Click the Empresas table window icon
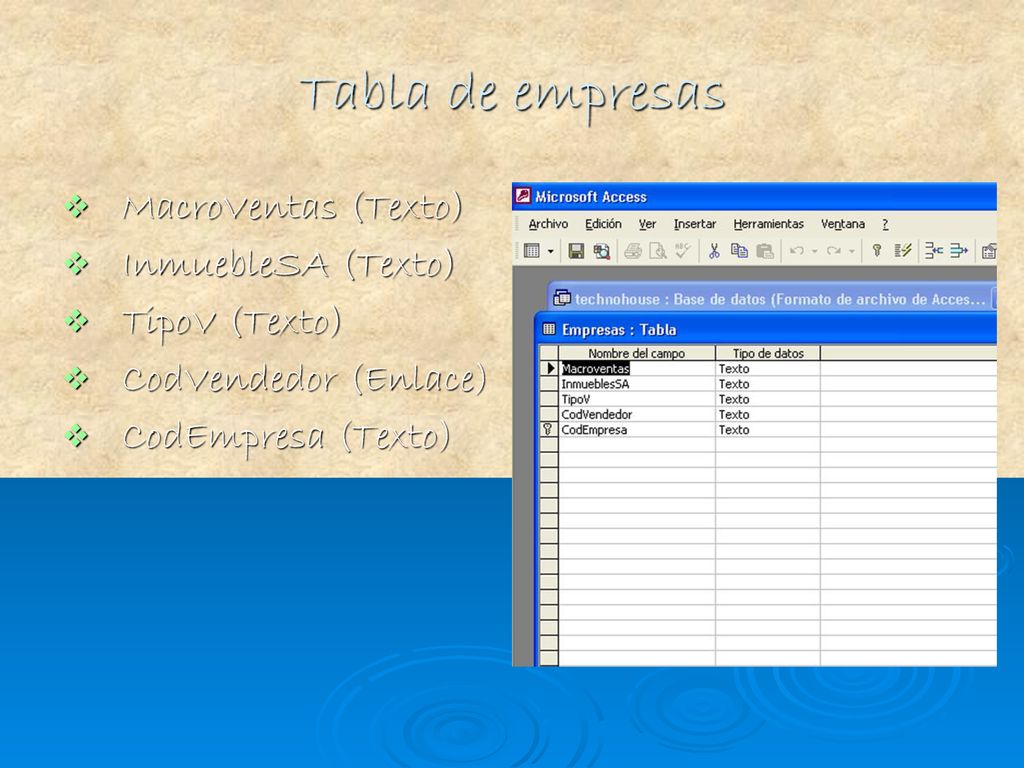The height and width of the screenshot is (768, 1024). tap(549, 329)
